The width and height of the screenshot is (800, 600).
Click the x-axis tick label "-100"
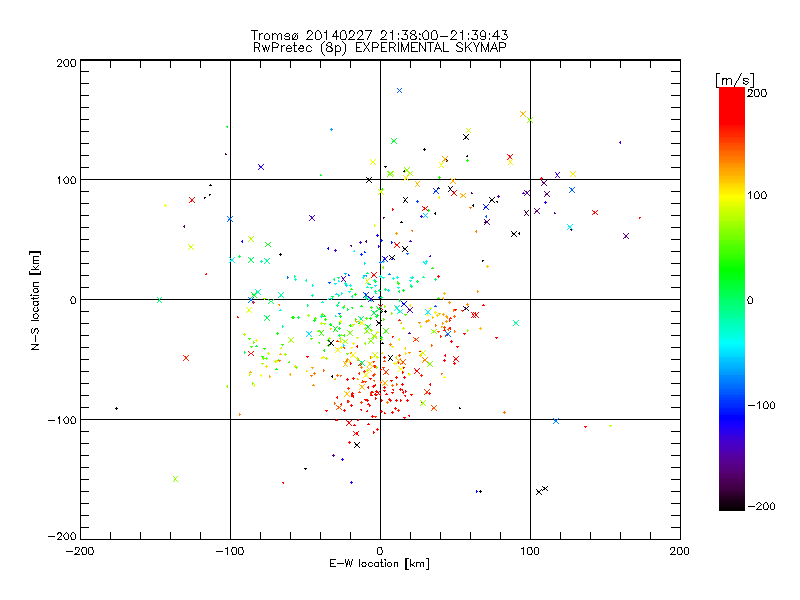pyautogui.click(x=230, y=551)
